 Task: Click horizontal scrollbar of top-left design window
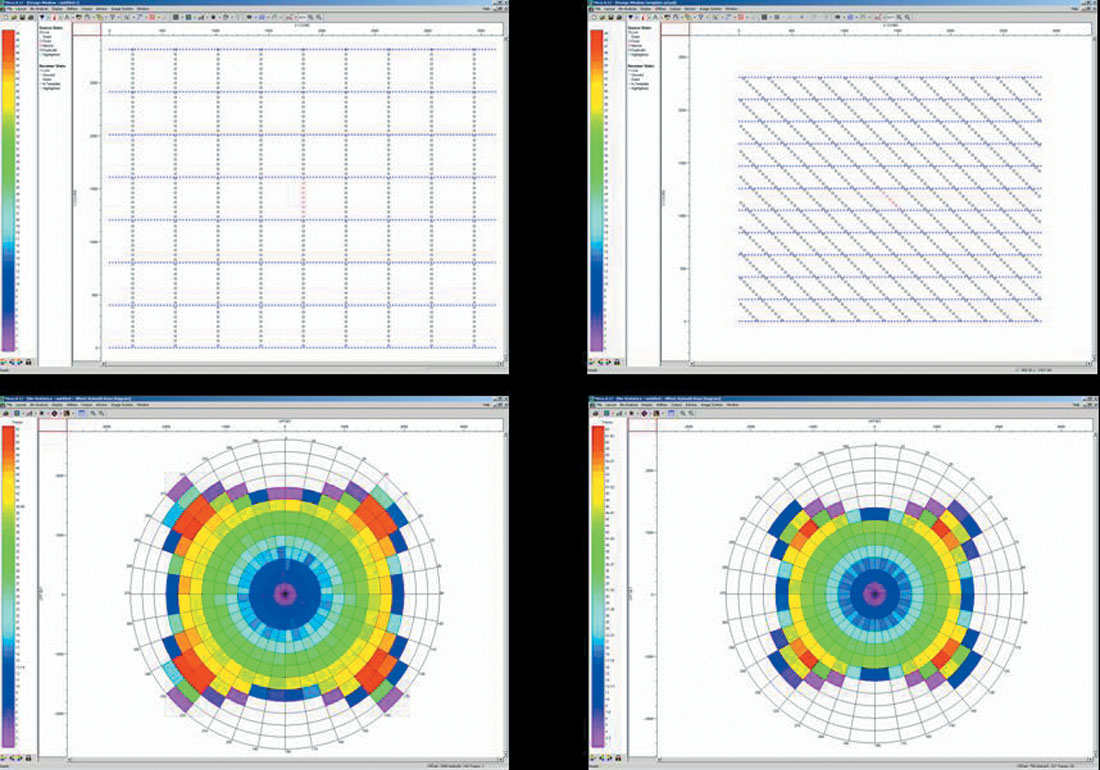click(x=302, y=363)
